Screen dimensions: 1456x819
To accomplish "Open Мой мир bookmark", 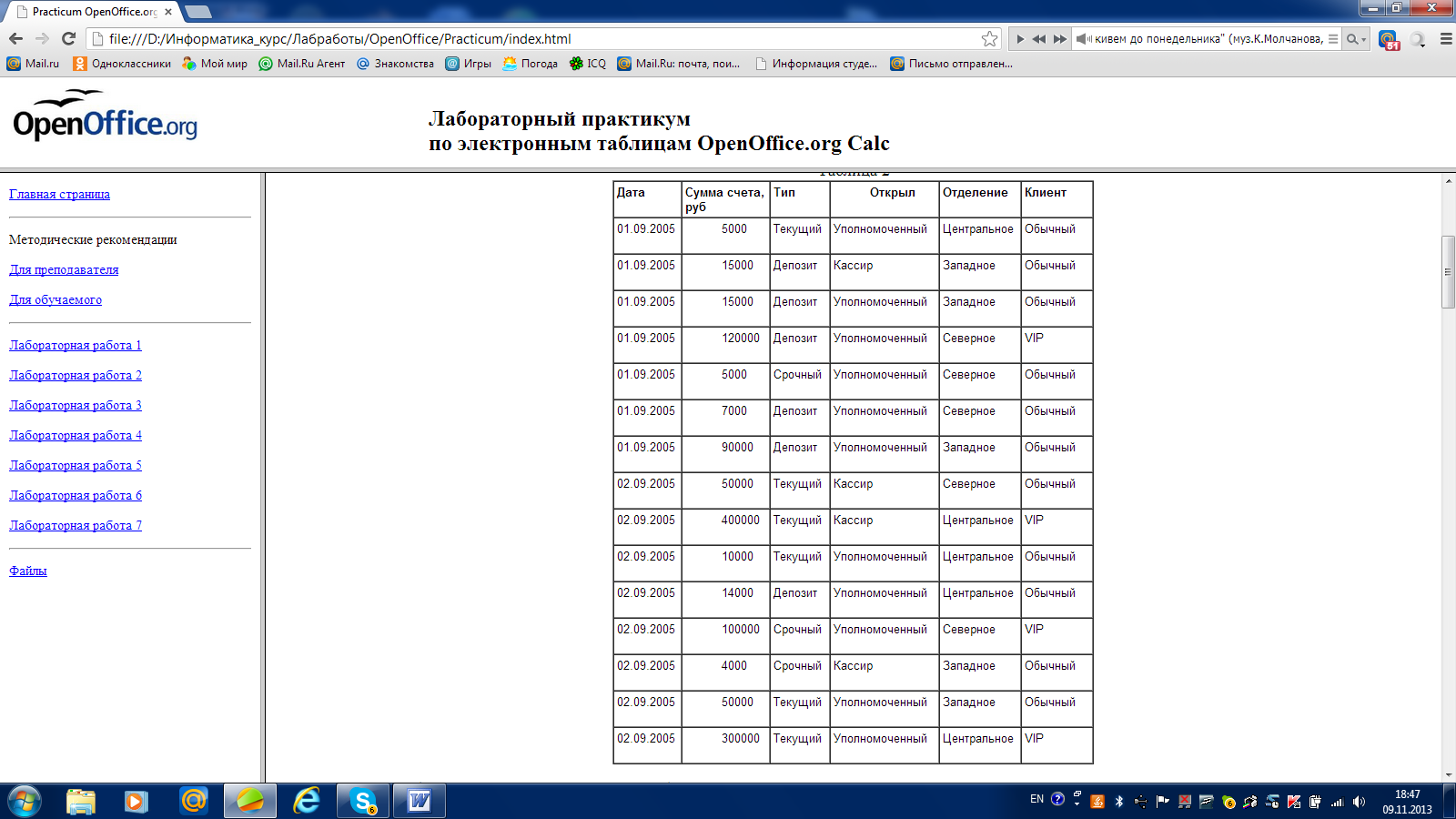I will (x=215, y=64).
